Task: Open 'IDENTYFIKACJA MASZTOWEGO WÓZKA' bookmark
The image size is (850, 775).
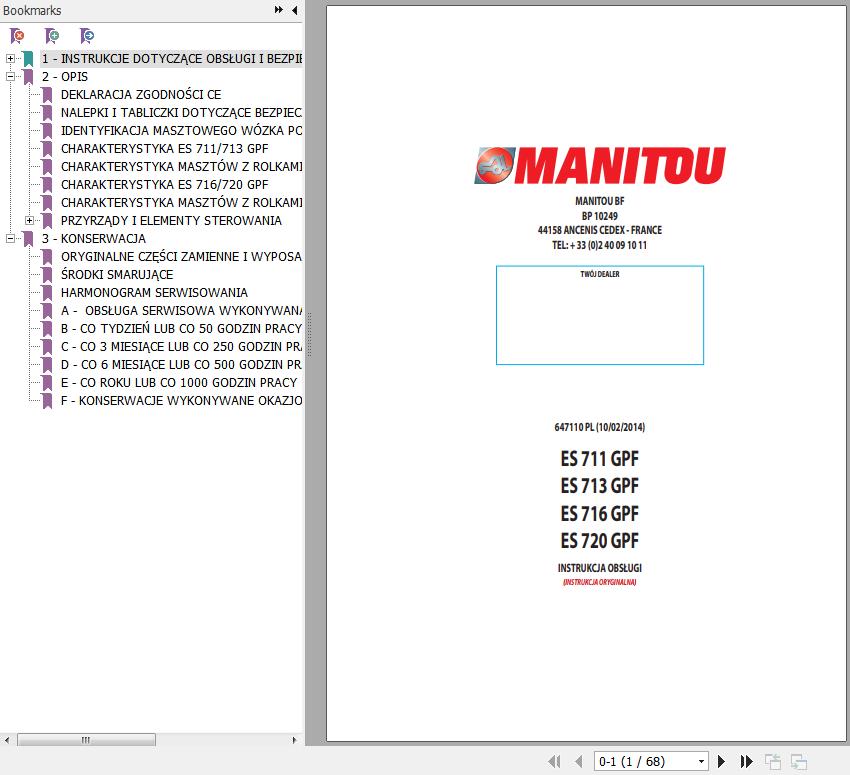Action: pyautogui.click(x=181, y=131)
